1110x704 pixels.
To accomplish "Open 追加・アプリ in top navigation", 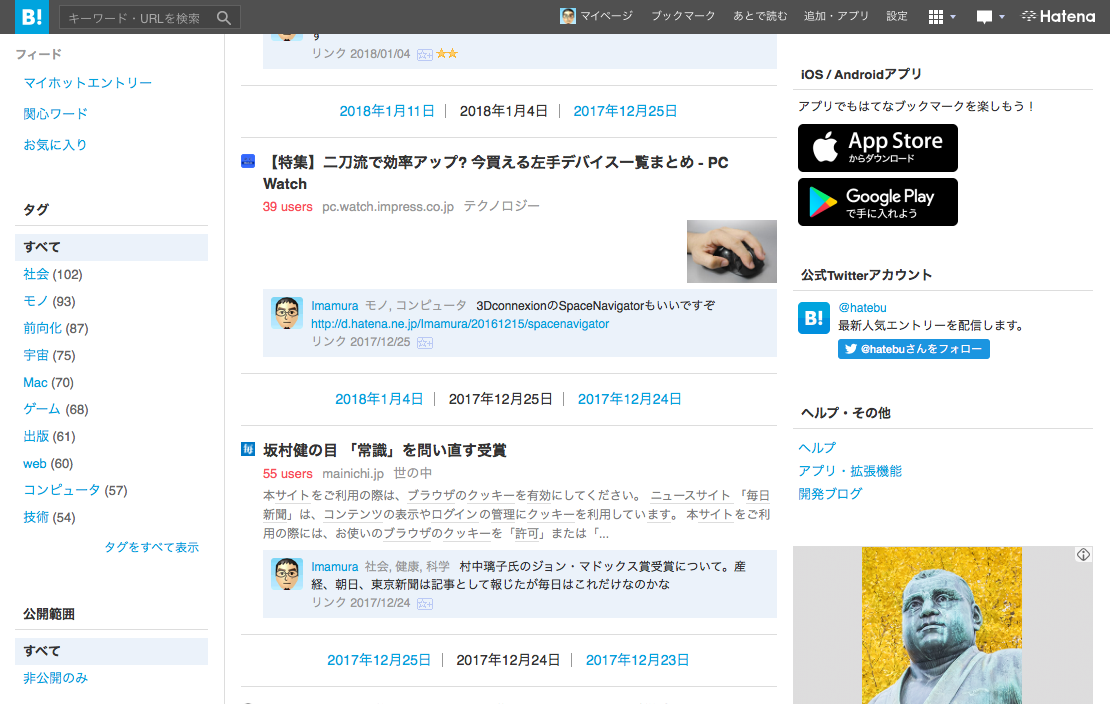I will pyautogui.click(x=836, y=16).
